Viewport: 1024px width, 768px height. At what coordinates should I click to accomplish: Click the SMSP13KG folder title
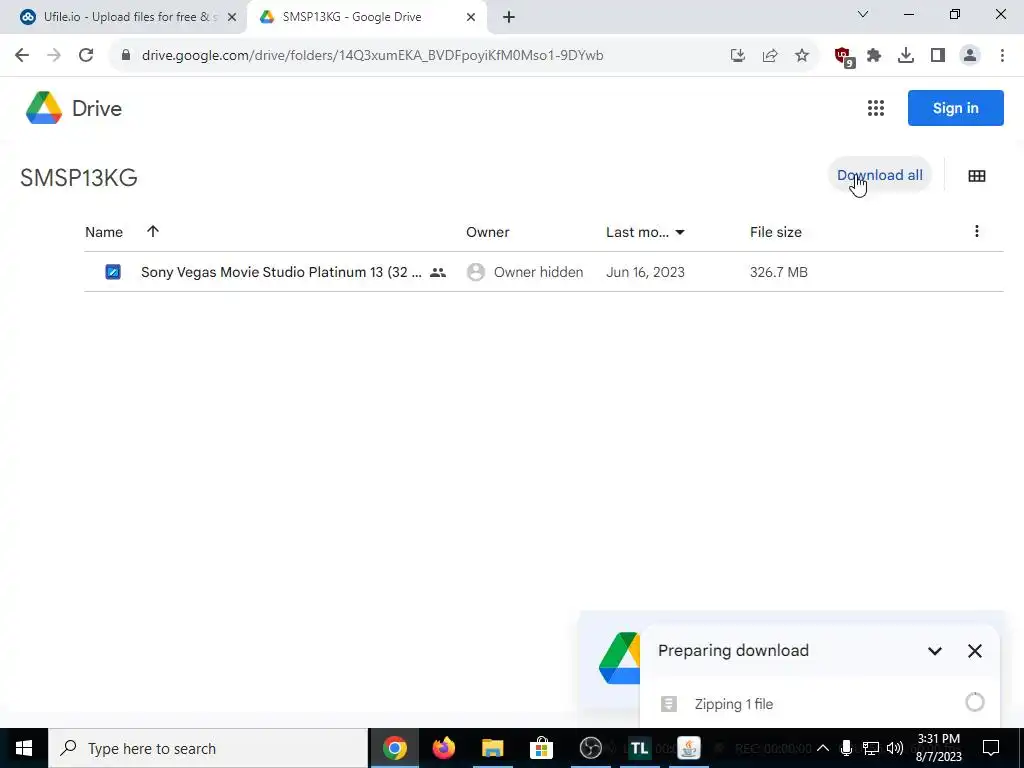tap(79, 178)
